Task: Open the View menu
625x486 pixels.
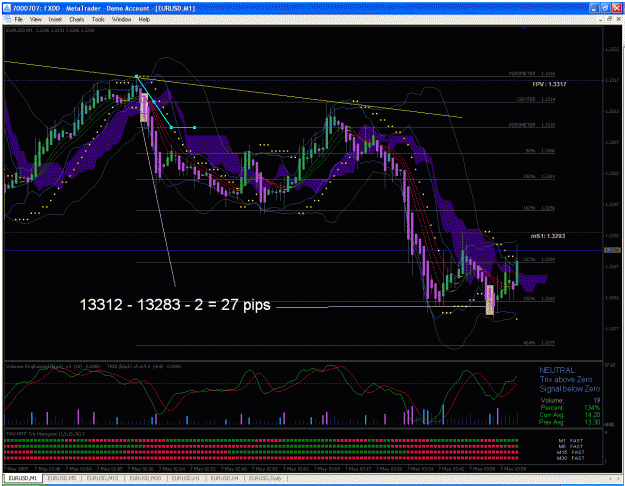Action: pos(35,19)
